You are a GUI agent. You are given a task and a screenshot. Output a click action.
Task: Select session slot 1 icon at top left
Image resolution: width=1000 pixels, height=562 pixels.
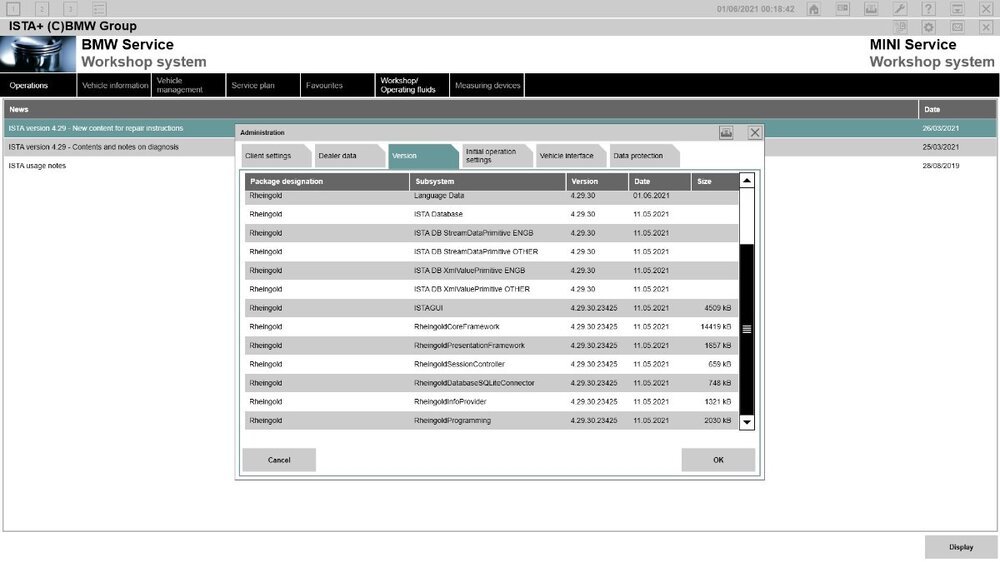pyautogui.click(x=13, y=9)
